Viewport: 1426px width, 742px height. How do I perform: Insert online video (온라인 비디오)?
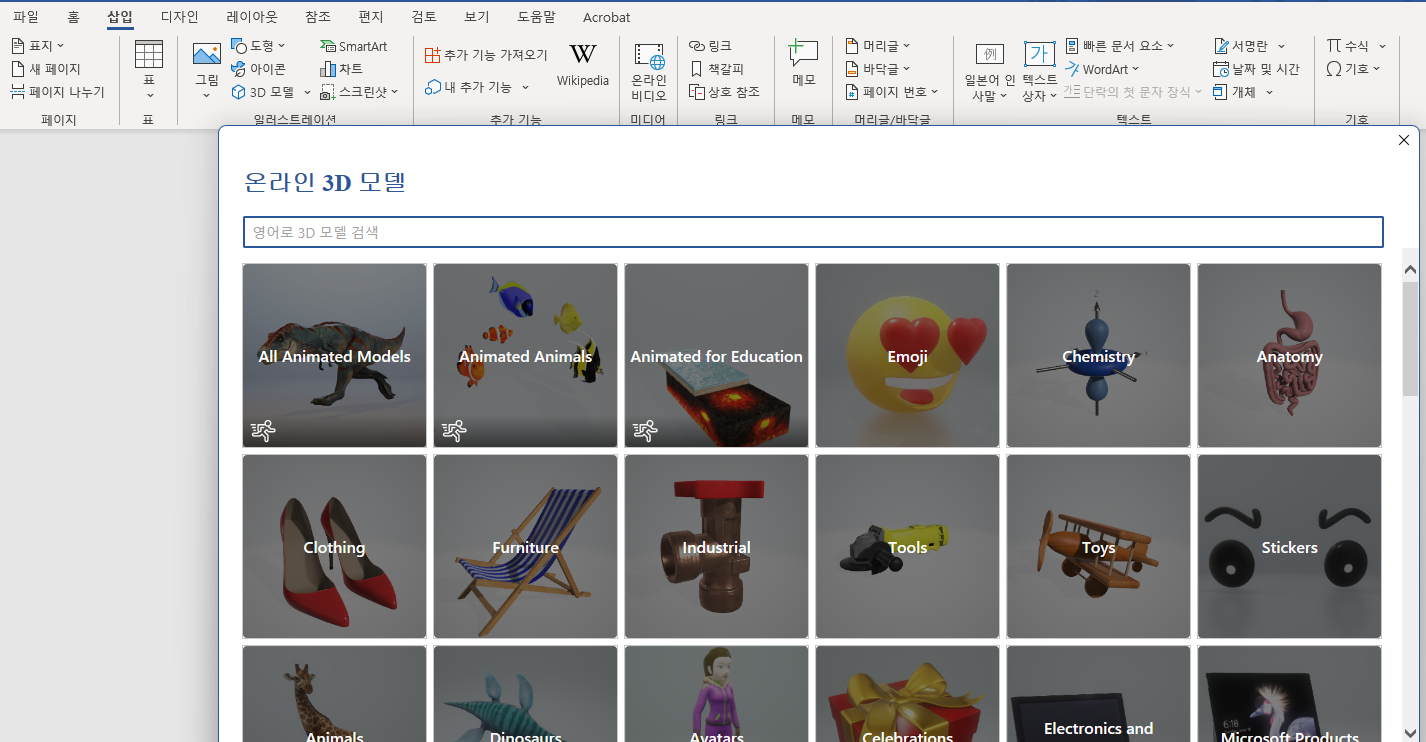(649, 72)
